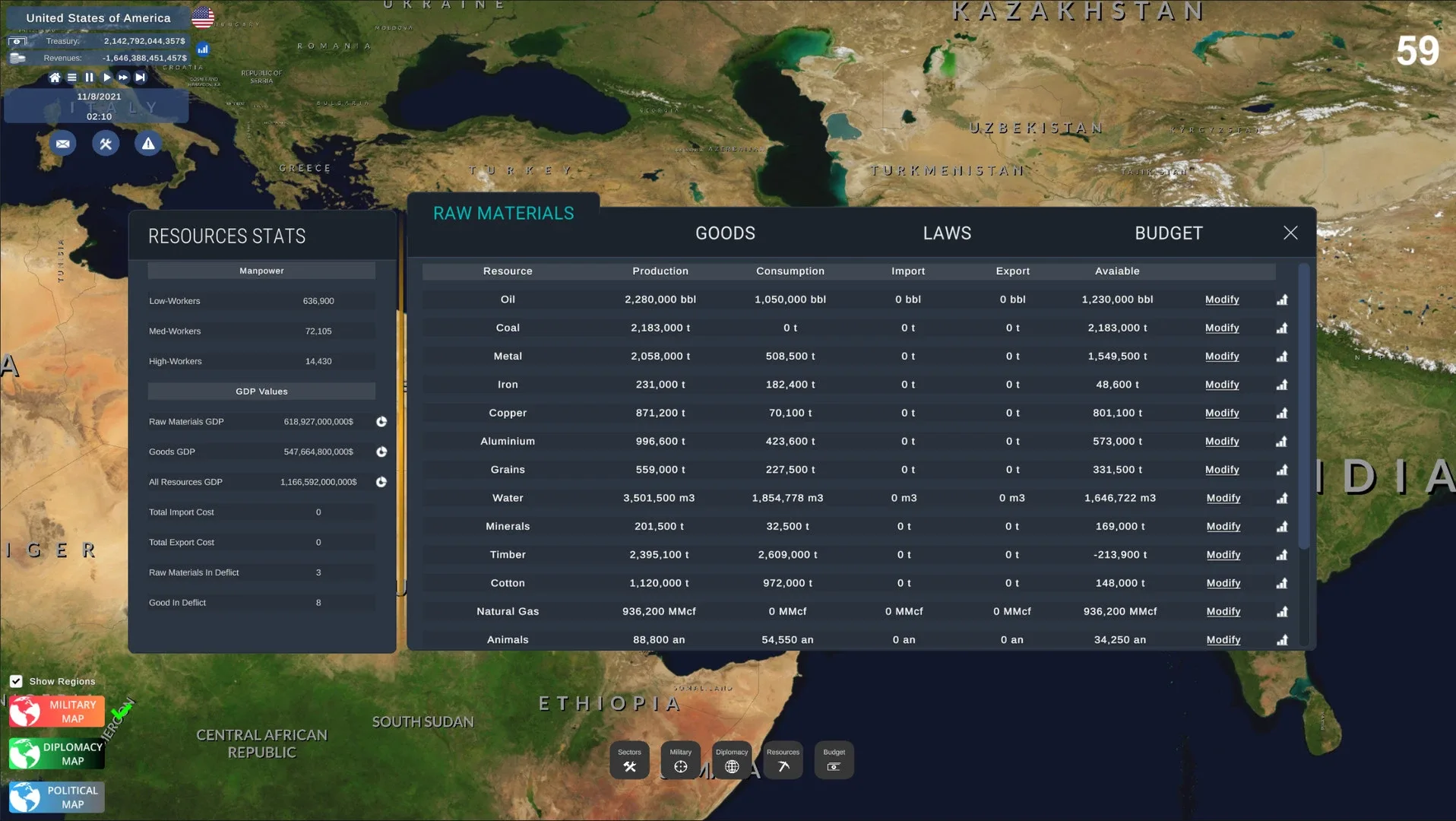Expand the Goods GDP pie chart
Screen dimensions: 1456x821
pyautogui.click(x=381, y=452)
